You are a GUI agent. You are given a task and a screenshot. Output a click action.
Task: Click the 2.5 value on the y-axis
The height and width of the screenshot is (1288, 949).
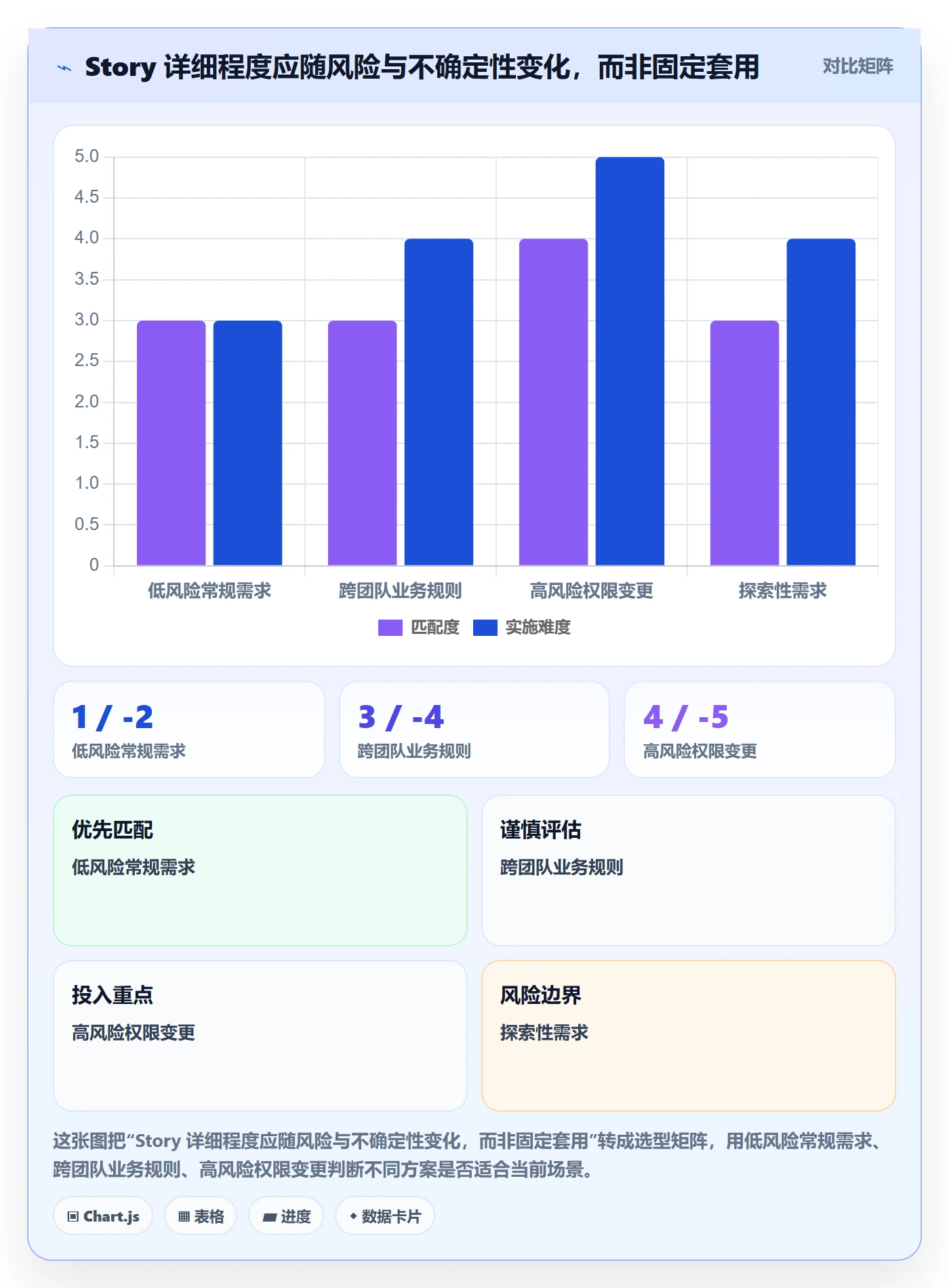point(87,361)
